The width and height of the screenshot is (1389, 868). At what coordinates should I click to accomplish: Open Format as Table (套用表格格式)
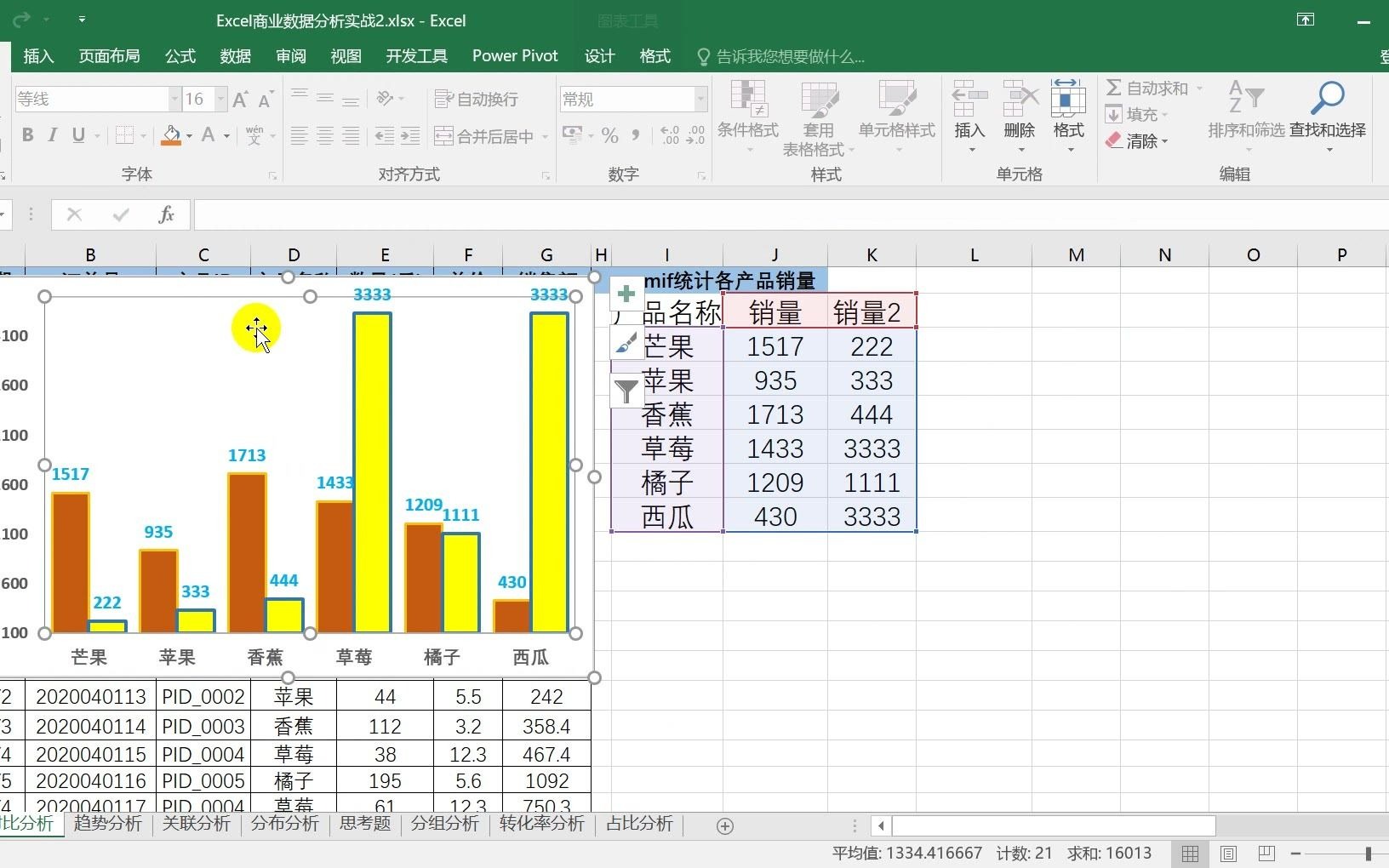[x=818, y=118]
